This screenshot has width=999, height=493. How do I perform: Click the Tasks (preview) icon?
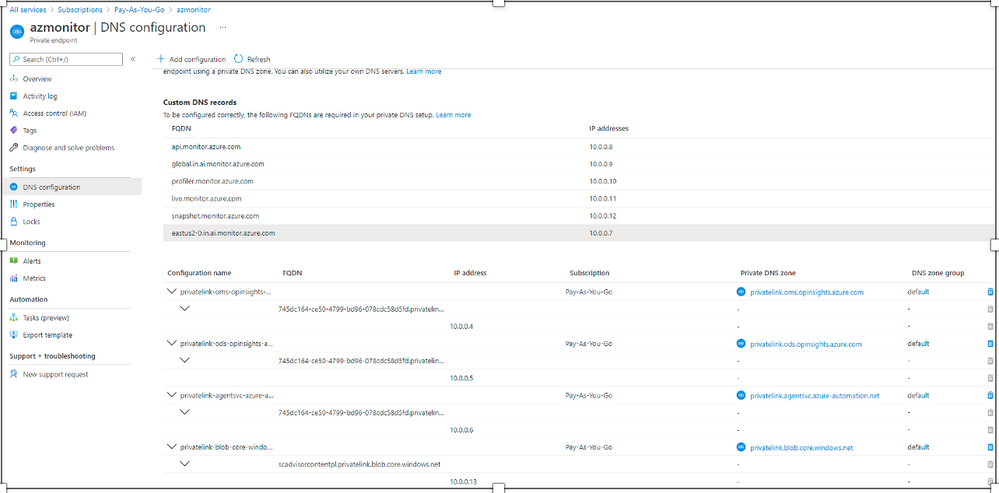coord(13,318)
